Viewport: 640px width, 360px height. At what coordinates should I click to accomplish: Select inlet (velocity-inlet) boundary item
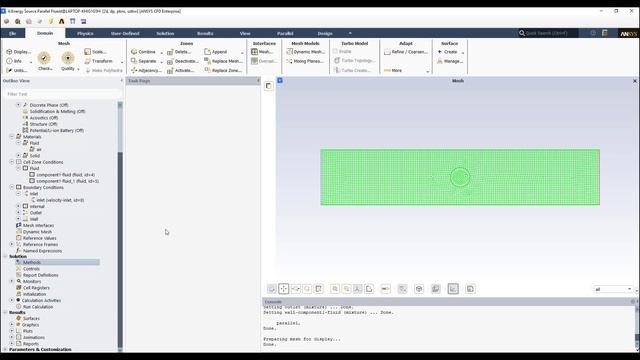click(60, 200)
